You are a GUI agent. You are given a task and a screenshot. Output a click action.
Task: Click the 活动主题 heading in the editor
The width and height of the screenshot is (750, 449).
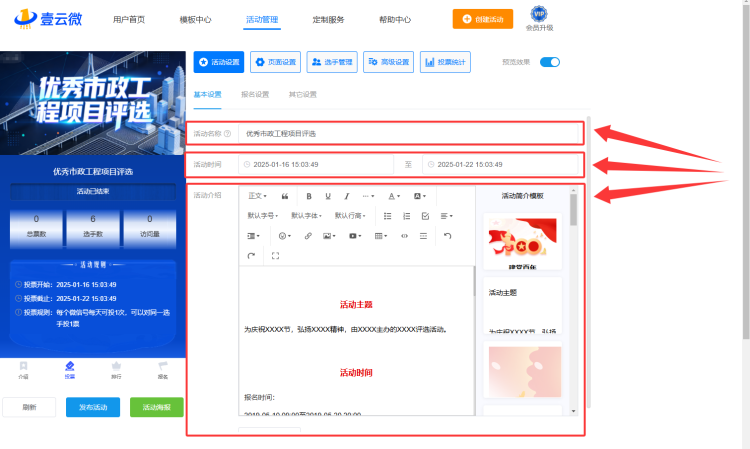click(x=356, y=305)
